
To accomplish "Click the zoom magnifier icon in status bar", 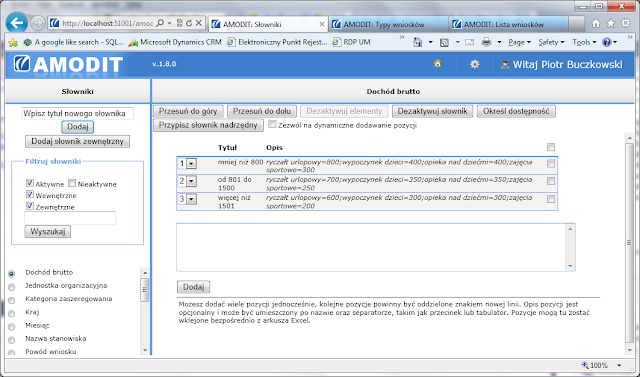I will [x=585, y=365].
